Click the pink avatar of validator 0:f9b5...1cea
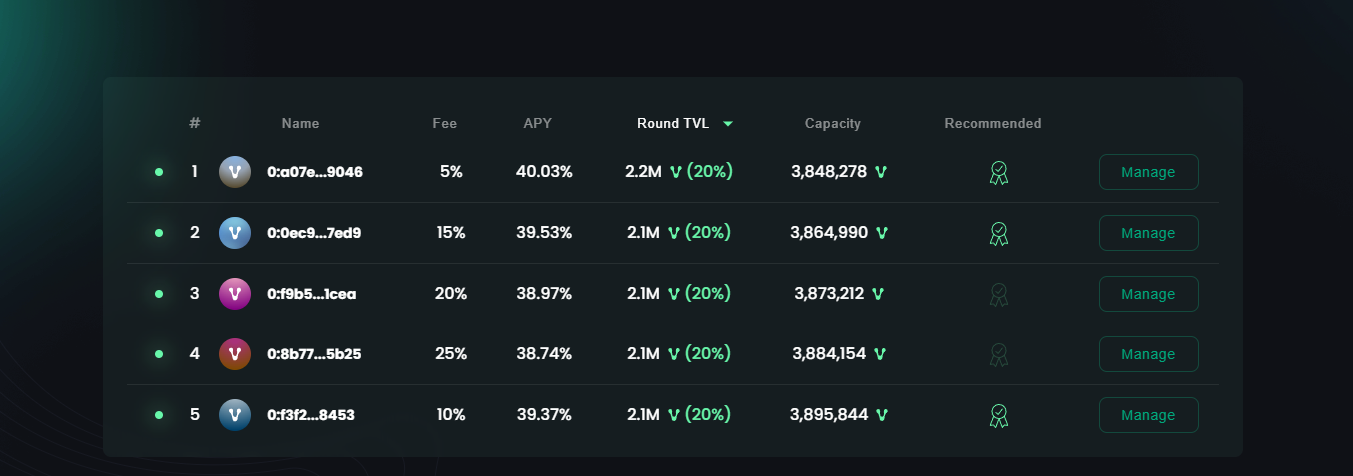 [235, 294]
